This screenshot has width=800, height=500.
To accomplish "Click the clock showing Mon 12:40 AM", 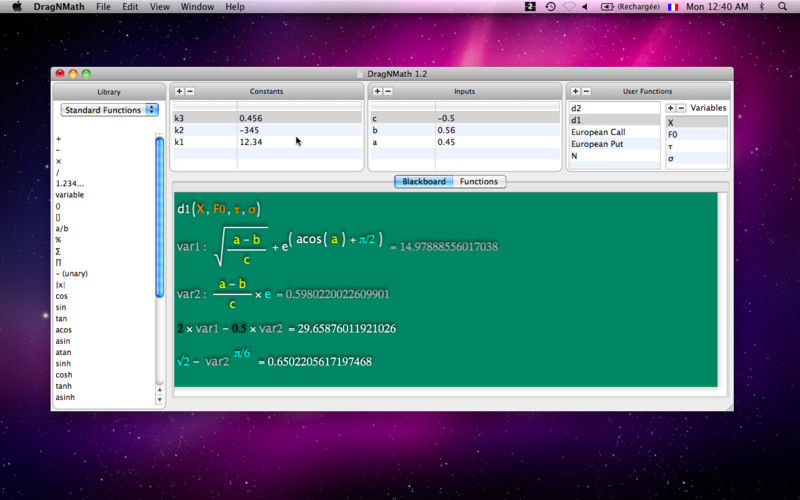I will point(717,7).
